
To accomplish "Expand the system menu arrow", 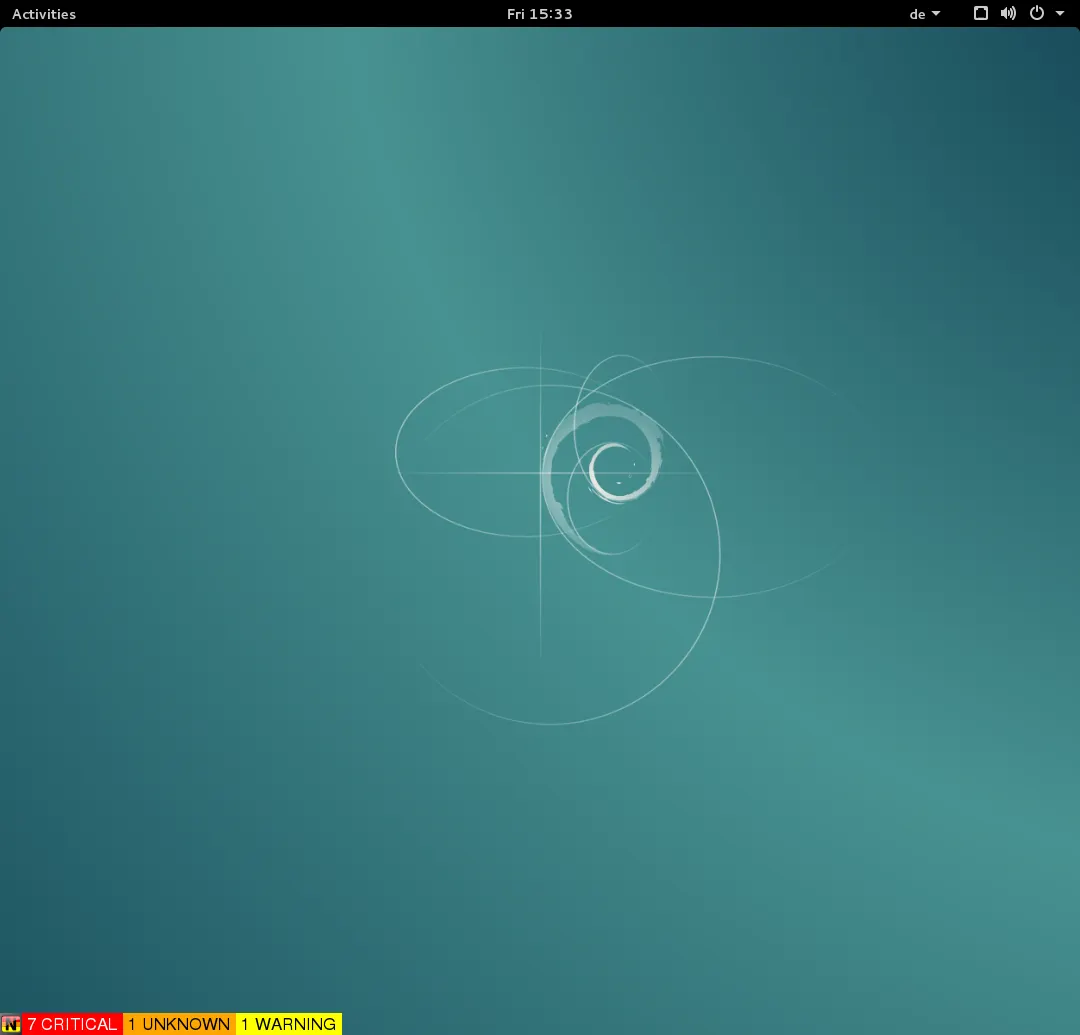I will [x=1060, y=13].
